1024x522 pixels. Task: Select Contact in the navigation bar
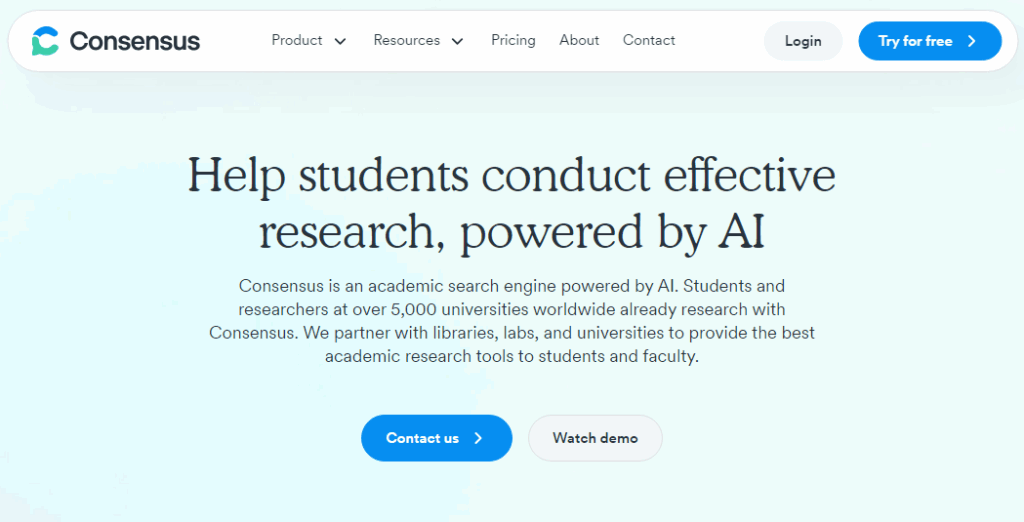(x=649, y=40)
